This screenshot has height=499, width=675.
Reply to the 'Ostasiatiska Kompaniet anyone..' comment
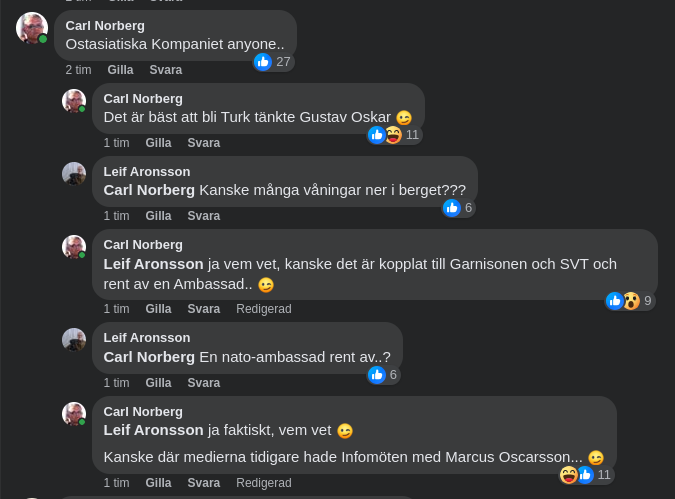pos(166,70)
